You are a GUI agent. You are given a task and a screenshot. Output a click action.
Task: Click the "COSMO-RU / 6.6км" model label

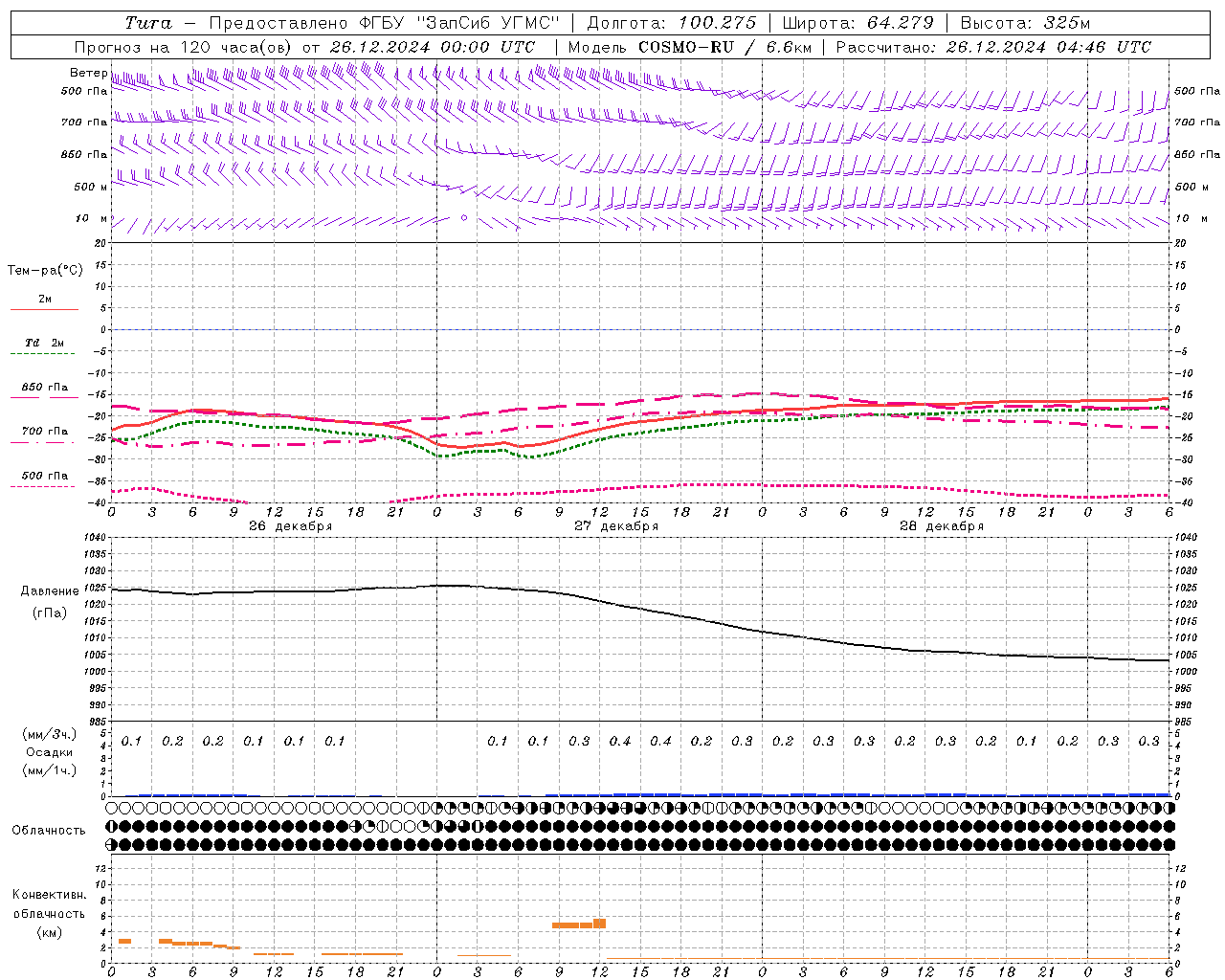click(724, 47)
